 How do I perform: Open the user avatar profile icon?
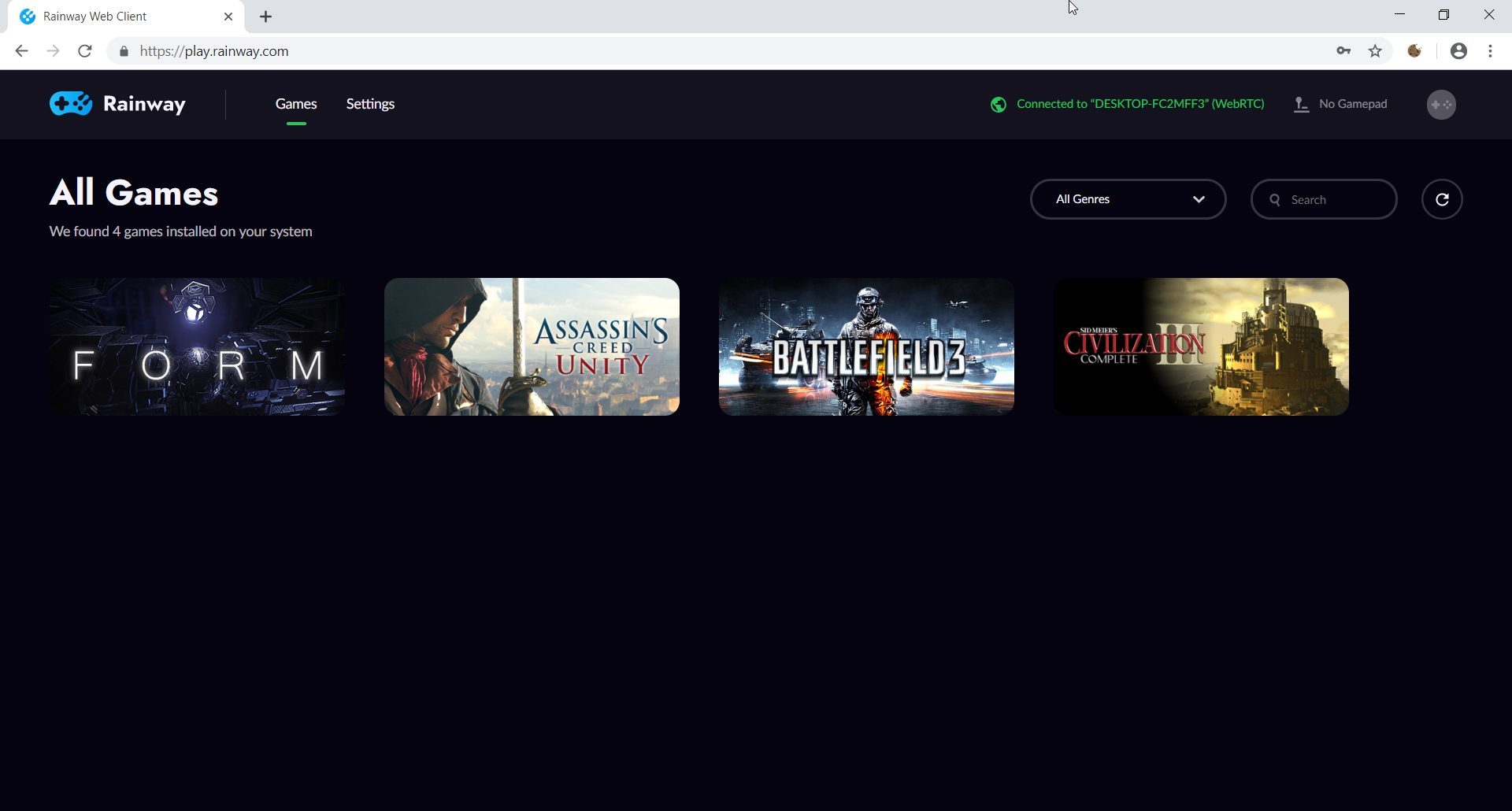click(x=1440, y=105)
